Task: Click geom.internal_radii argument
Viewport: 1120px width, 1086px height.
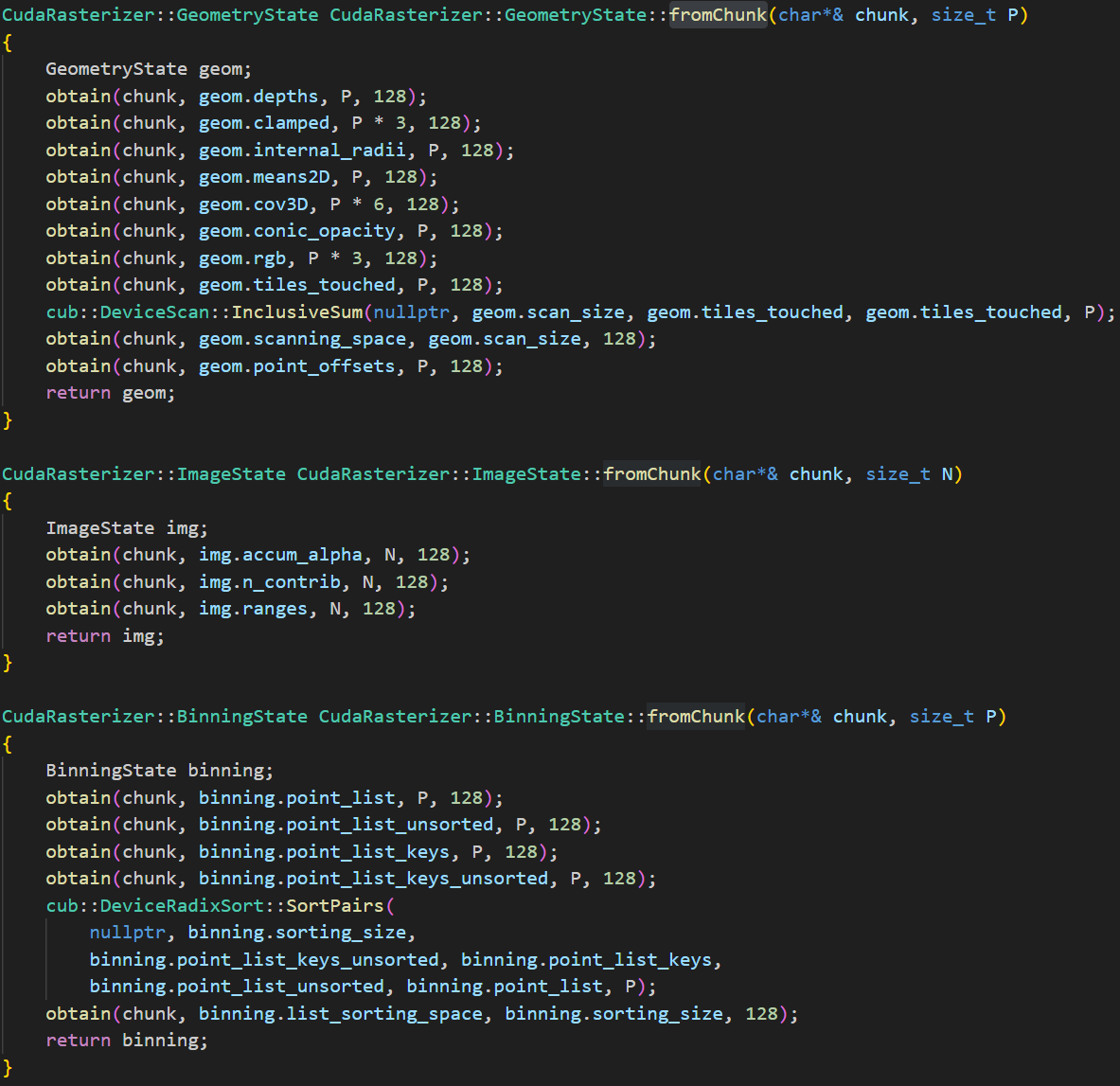Action: pyautogui.click(x=302, y=150)
